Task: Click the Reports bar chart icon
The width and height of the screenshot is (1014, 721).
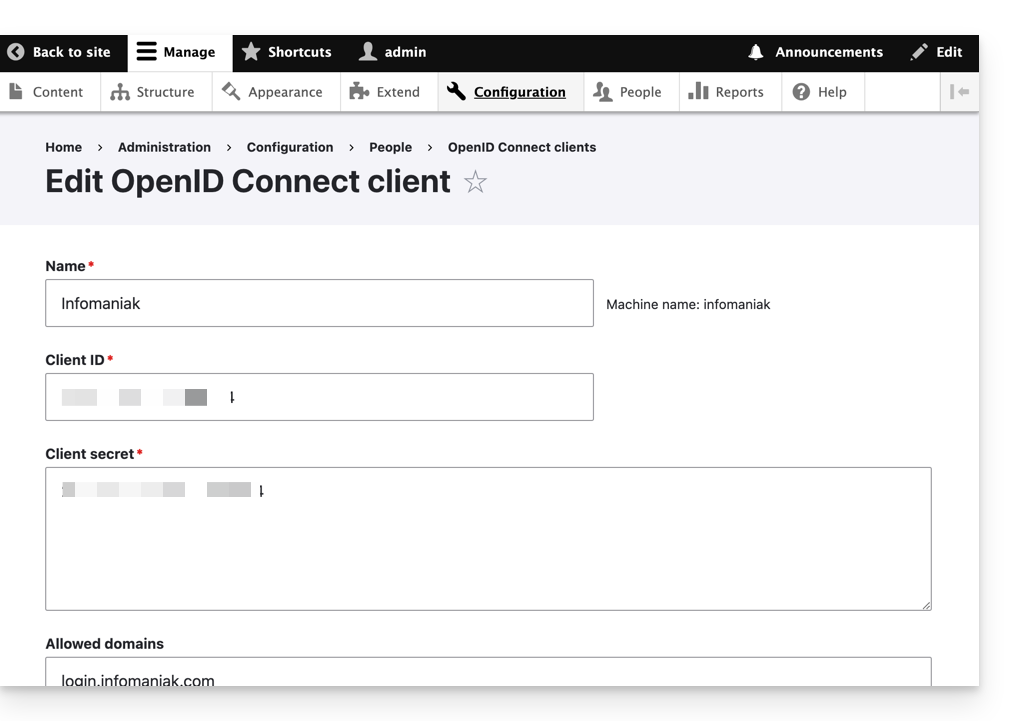Action: 698,91
